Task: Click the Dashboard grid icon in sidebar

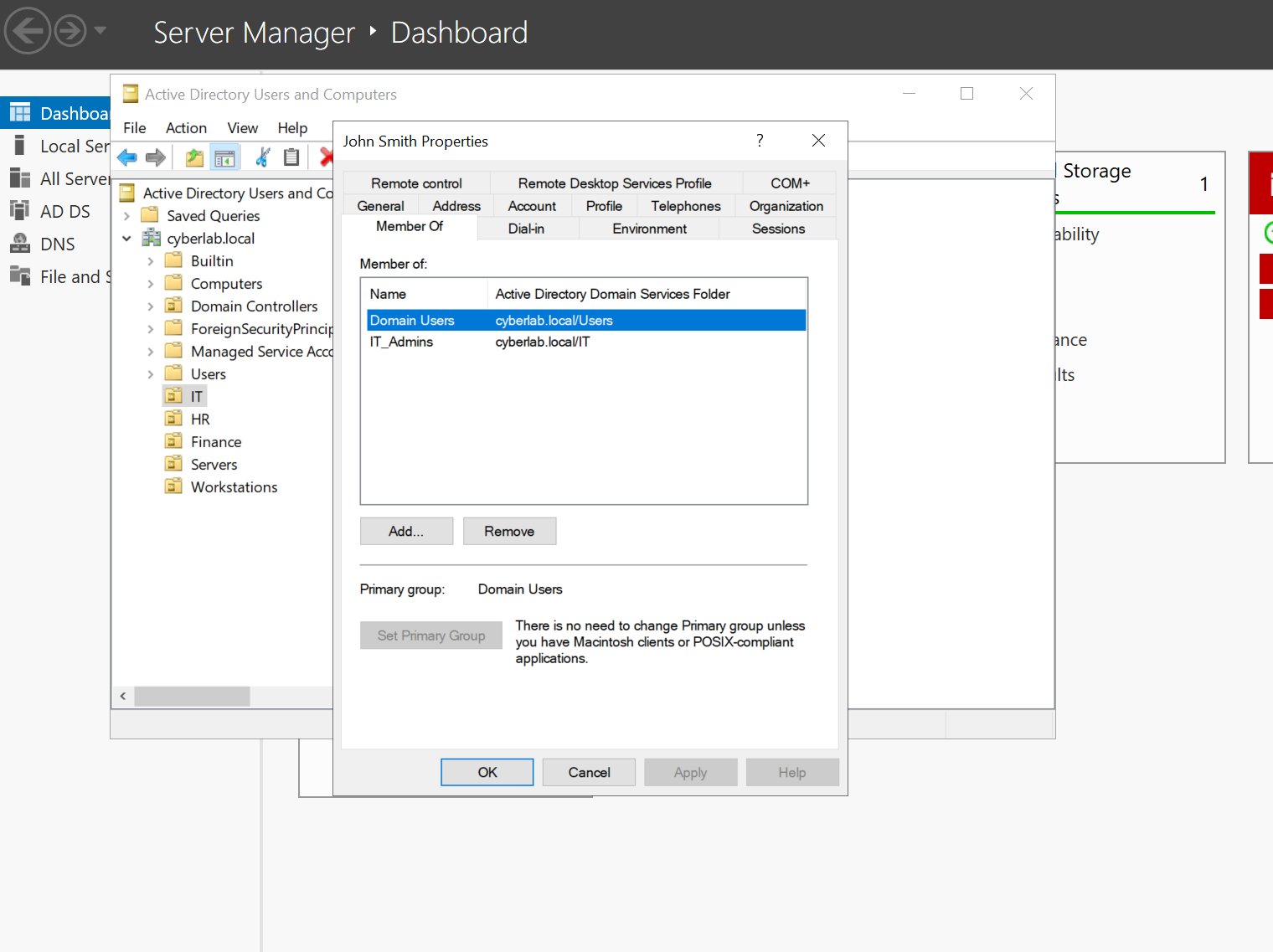Action: [20, 113]
